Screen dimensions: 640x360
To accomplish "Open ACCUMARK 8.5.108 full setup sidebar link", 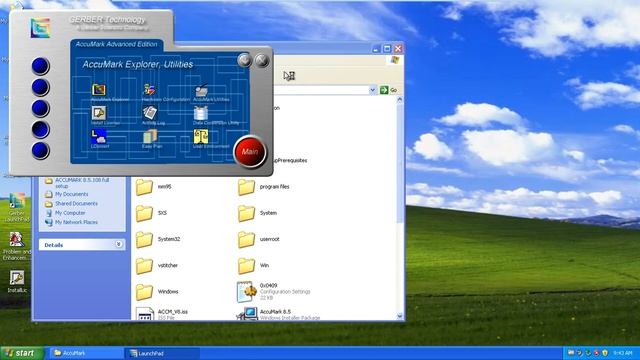I will pos(82,182).
